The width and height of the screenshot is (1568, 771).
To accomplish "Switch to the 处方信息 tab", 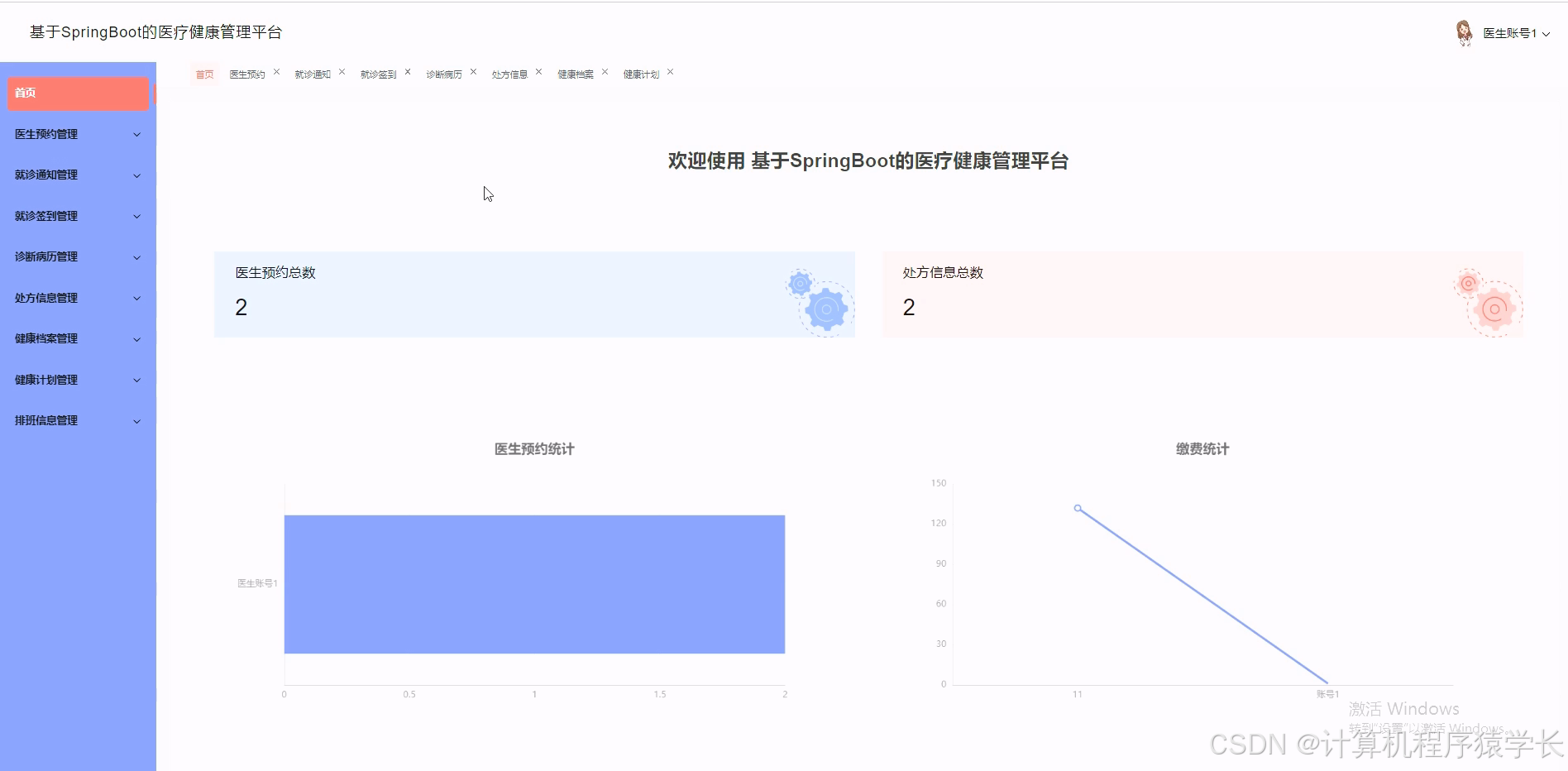I will 509,74.
